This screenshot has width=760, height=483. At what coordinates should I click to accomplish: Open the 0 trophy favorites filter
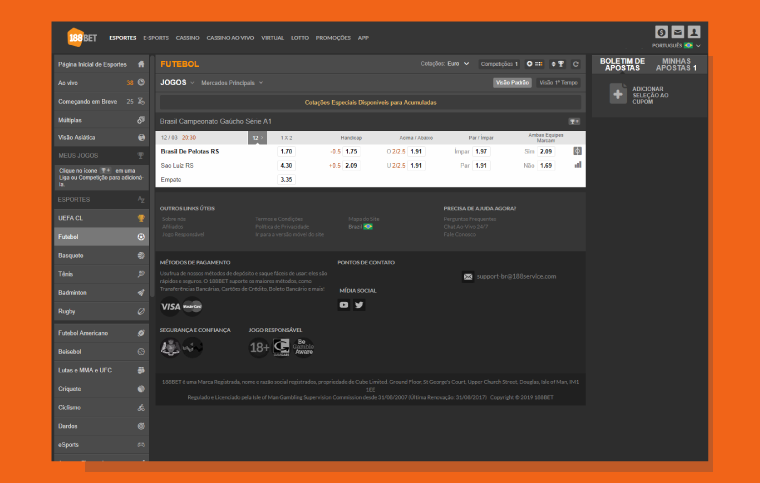(x=558, y=64)
